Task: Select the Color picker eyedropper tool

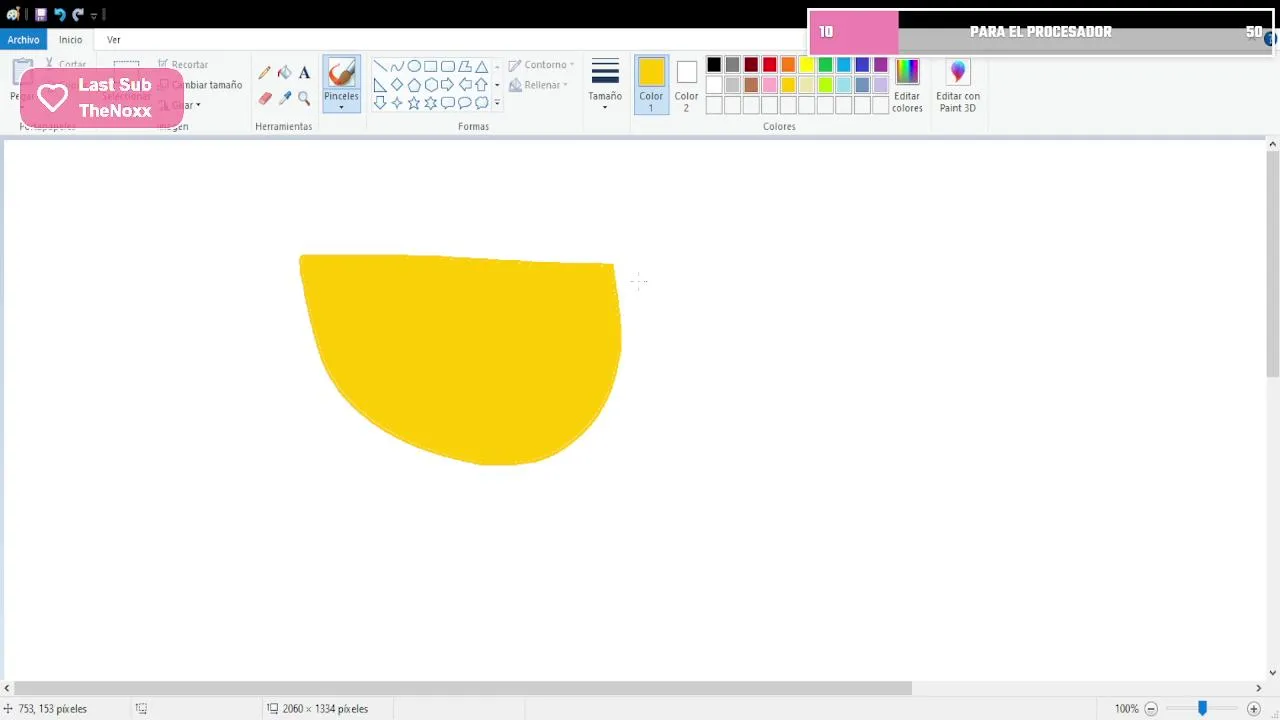Action: (x=284, y=98)
